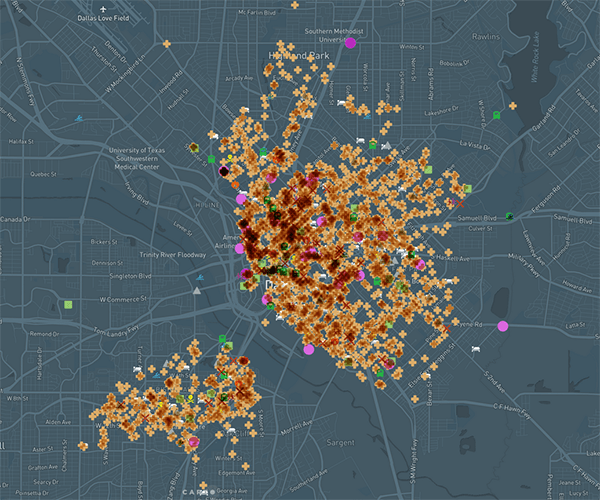Click the white bed icon near S 2nd Ave
This screenshot has width=600, height=500.
[475, 349]
